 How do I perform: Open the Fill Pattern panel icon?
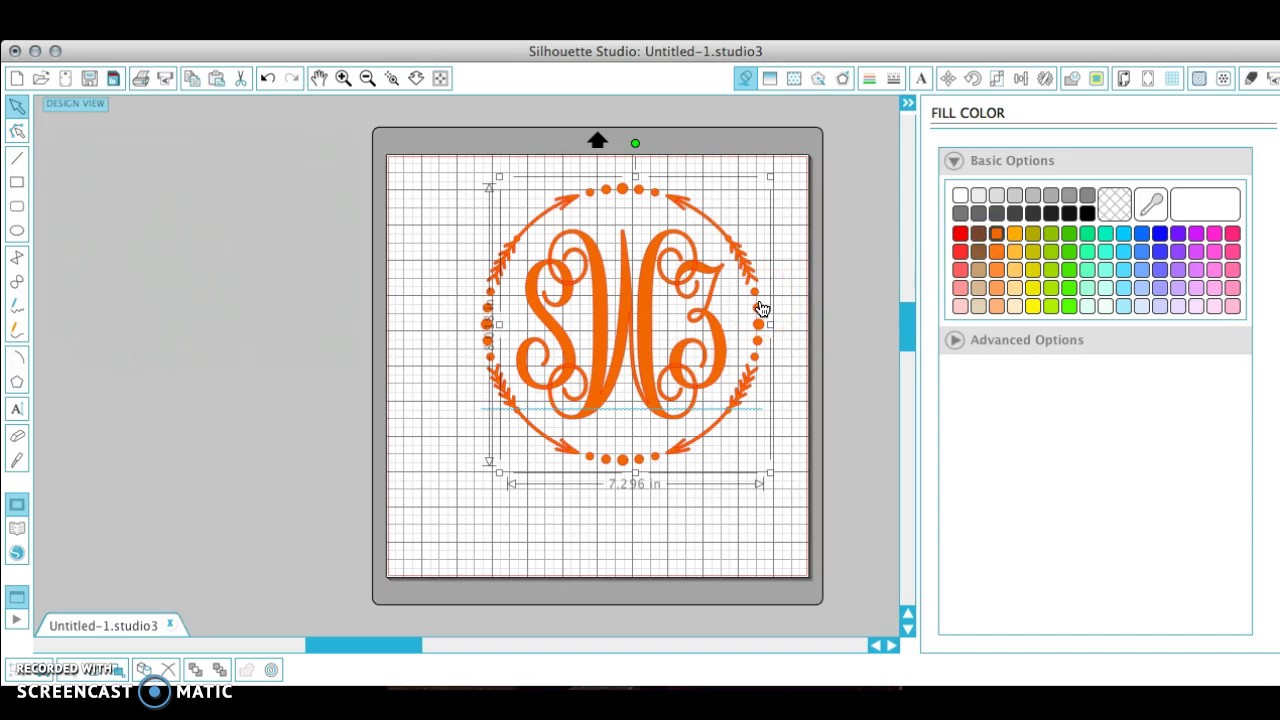(794, 78)
